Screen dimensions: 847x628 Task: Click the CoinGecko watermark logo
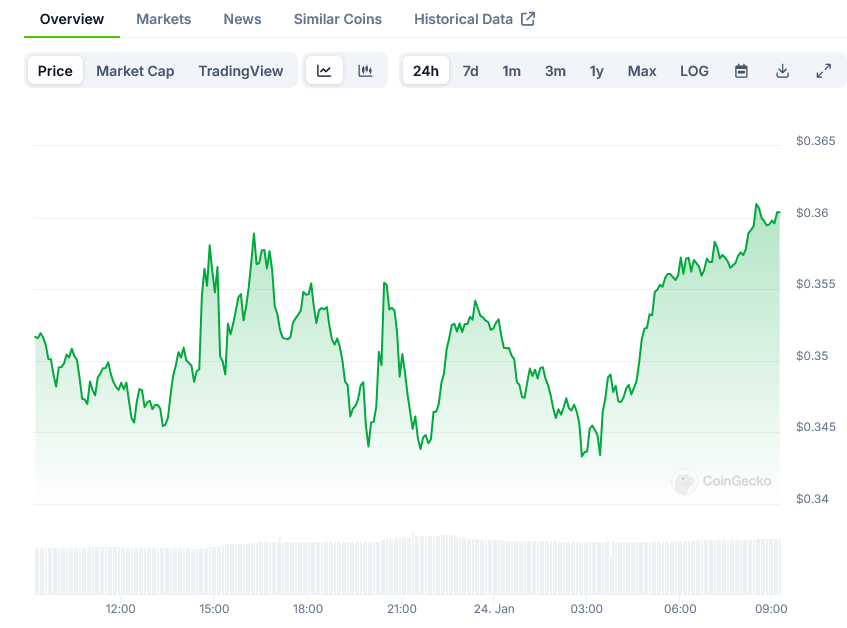click(721, 481)
